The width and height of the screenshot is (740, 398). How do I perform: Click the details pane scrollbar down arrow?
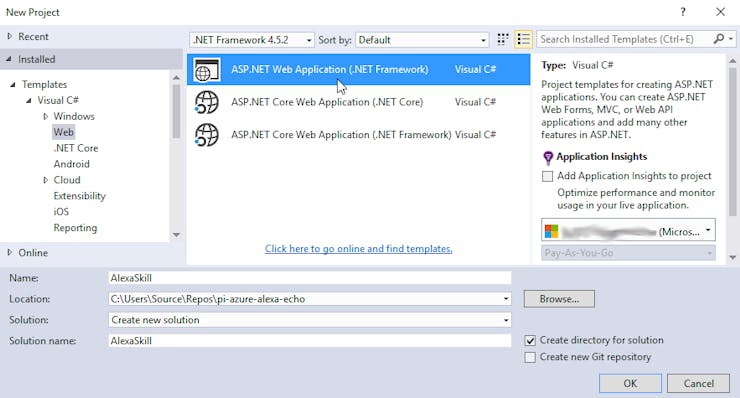pyautogui.click(x=732, y=258)
